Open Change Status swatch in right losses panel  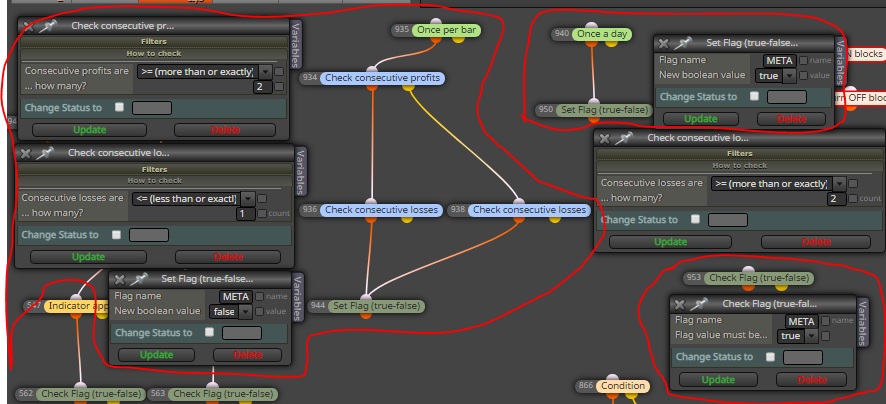tap(728, 220)
